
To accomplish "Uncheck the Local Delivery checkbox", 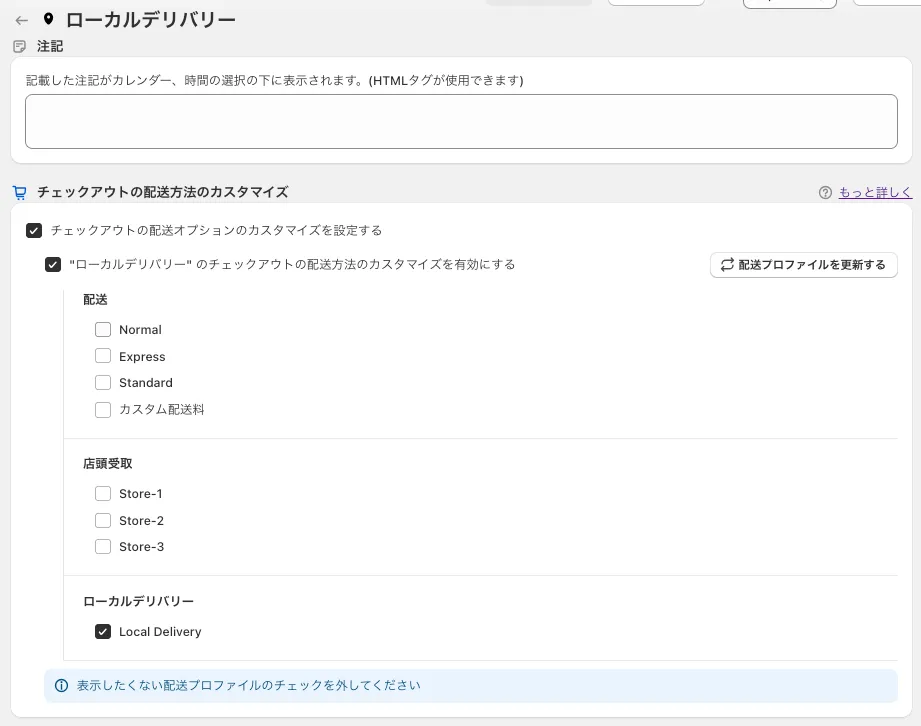I will (103, 632).
